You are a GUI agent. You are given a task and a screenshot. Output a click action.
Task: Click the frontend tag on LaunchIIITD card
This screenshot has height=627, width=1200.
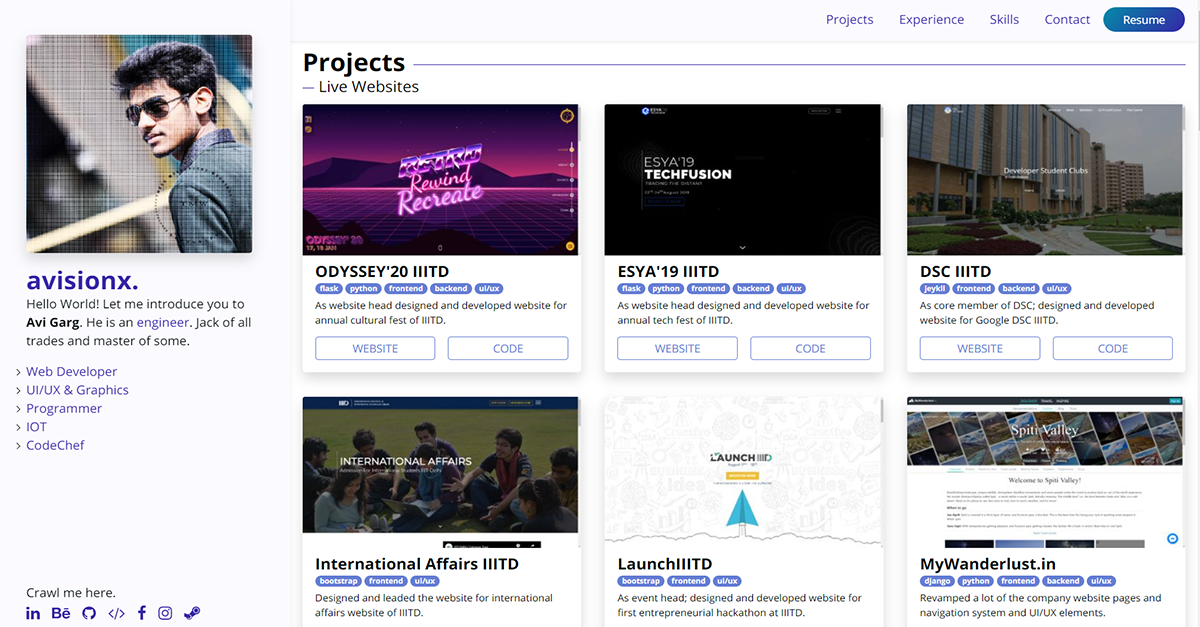689,581
